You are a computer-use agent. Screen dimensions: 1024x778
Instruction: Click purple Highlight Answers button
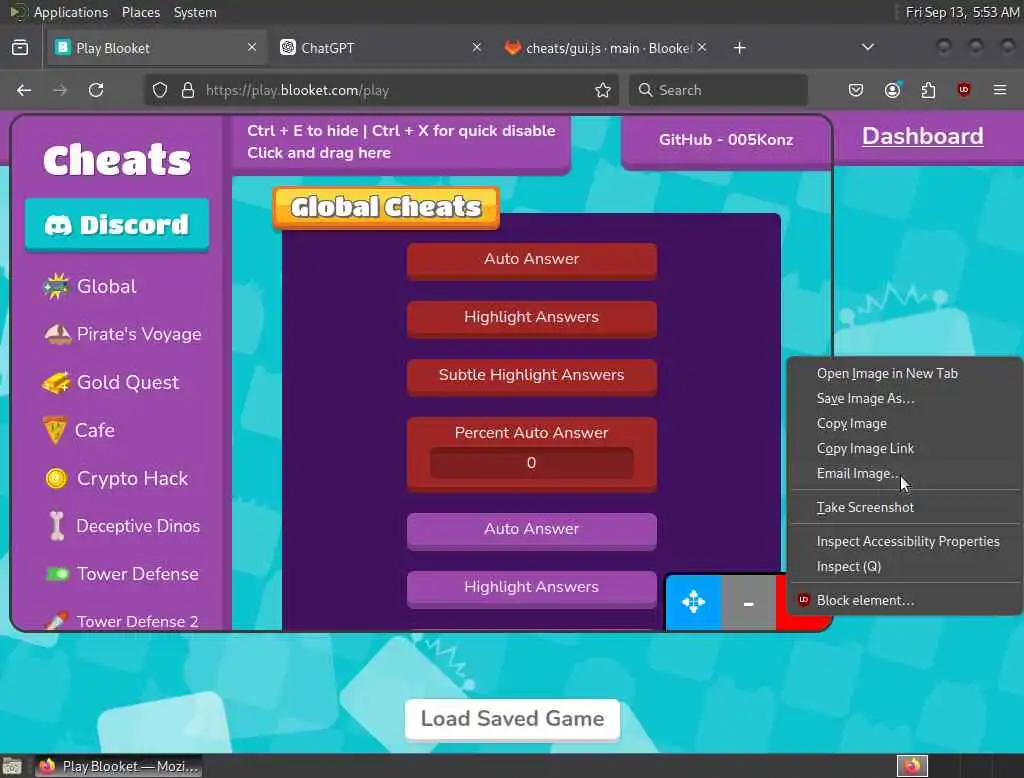pos(532,589)
